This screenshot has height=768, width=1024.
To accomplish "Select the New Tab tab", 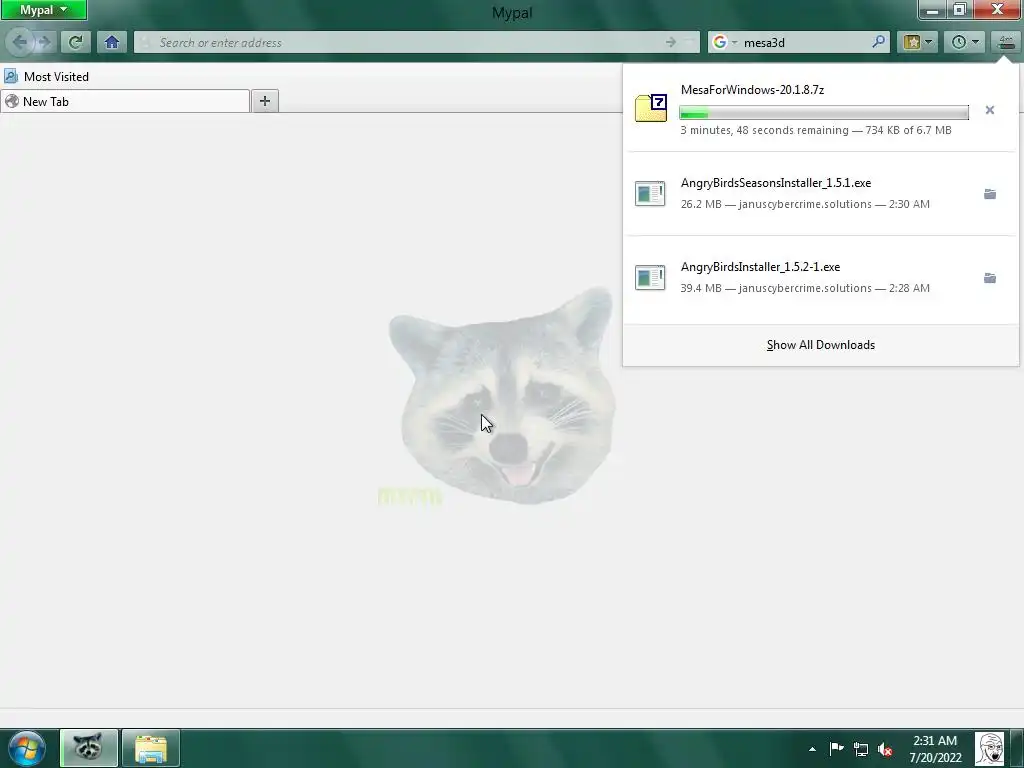I will 125,101.
